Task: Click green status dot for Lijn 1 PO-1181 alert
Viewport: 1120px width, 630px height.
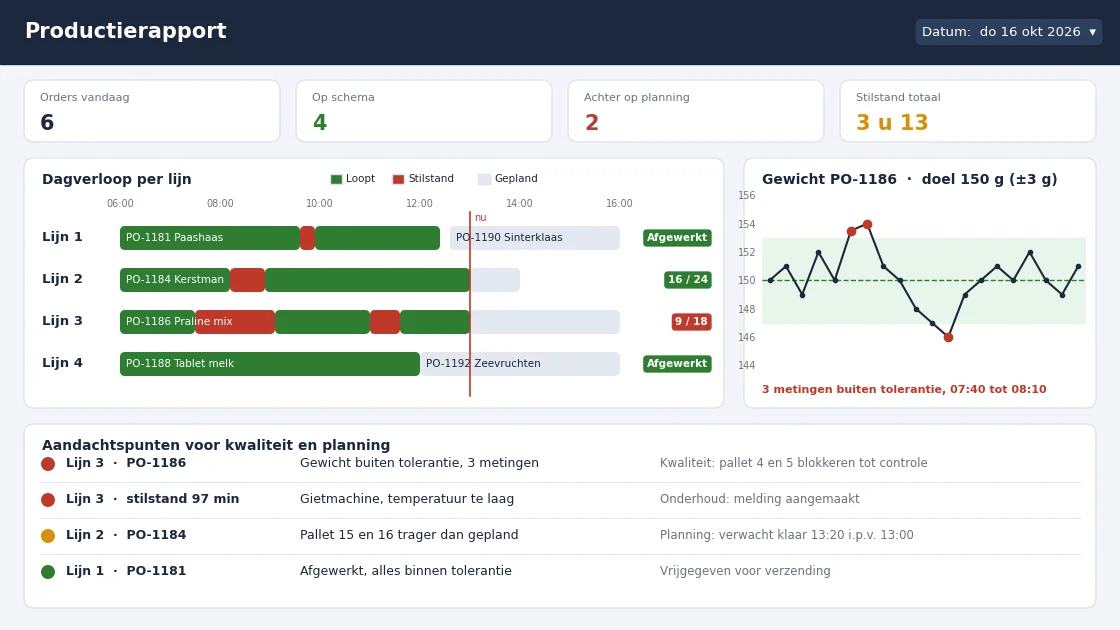Action: [48, 571]
